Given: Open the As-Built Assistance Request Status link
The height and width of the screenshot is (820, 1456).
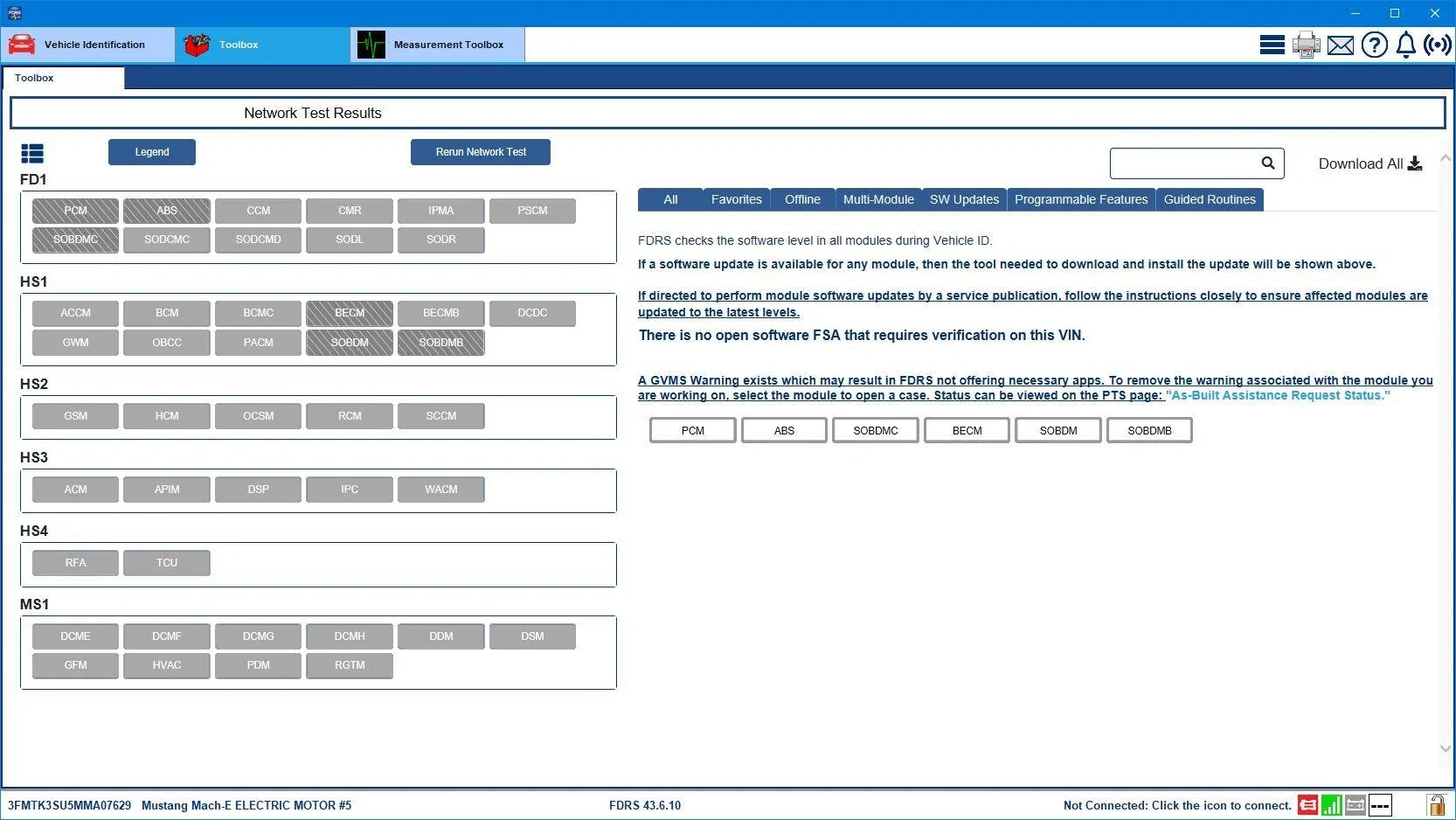Looking at the screenshot, I should [1278, 395].
